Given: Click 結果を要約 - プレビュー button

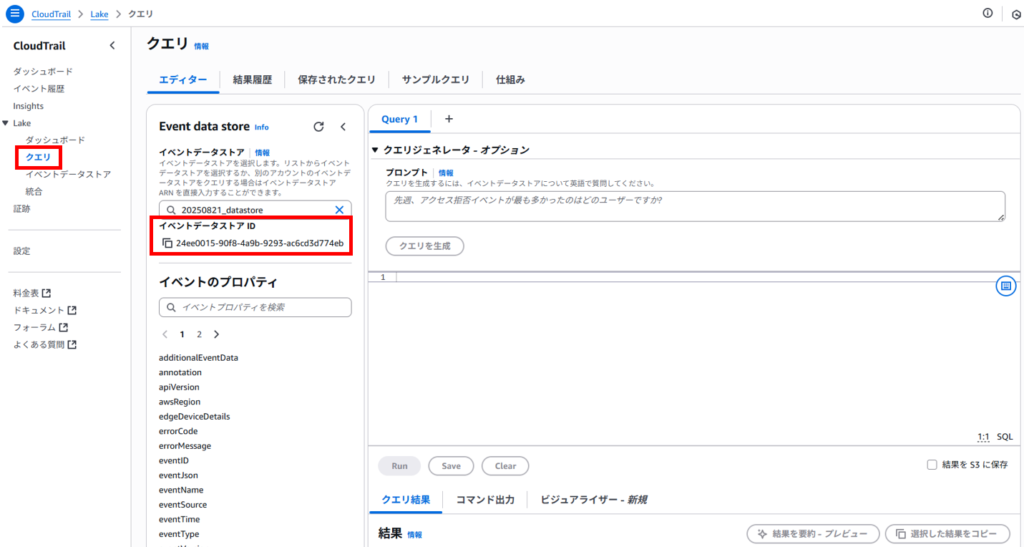Looking at the screenshot, I should point(813,534).
